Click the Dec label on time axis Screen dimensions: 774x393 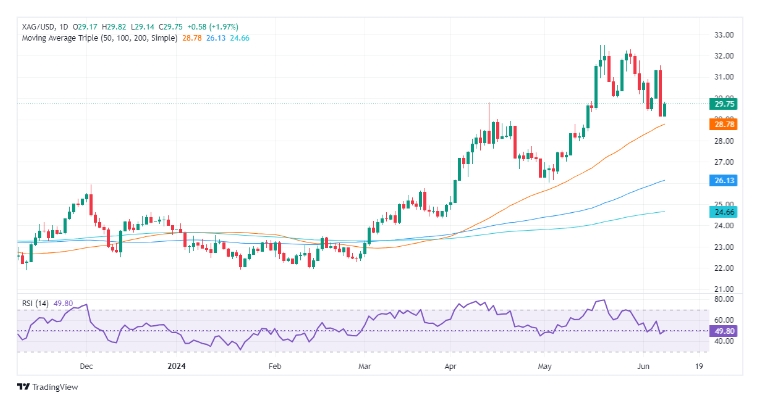[86, 367]
